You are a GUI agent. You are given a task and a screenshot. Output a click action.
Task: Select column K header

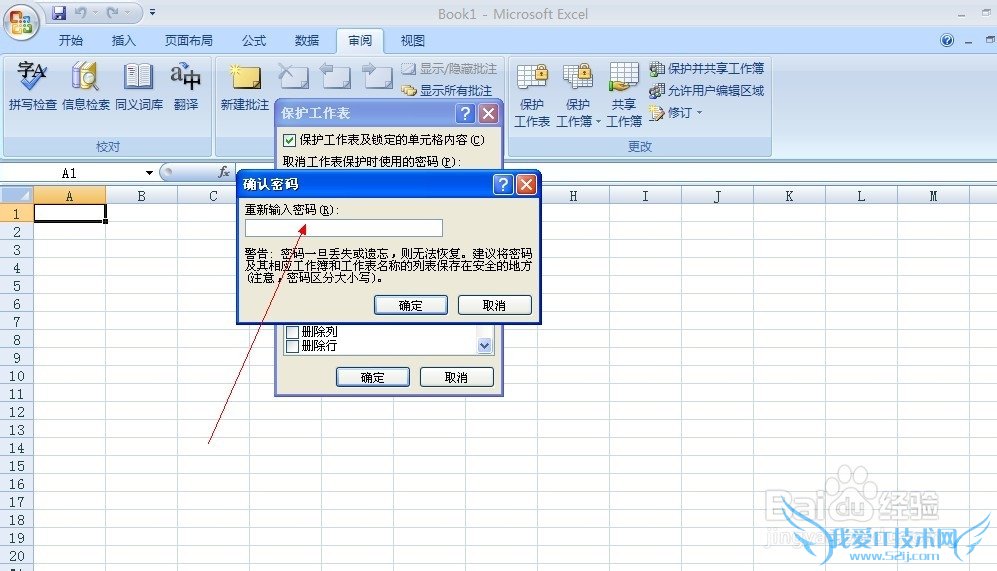point(789,195)
